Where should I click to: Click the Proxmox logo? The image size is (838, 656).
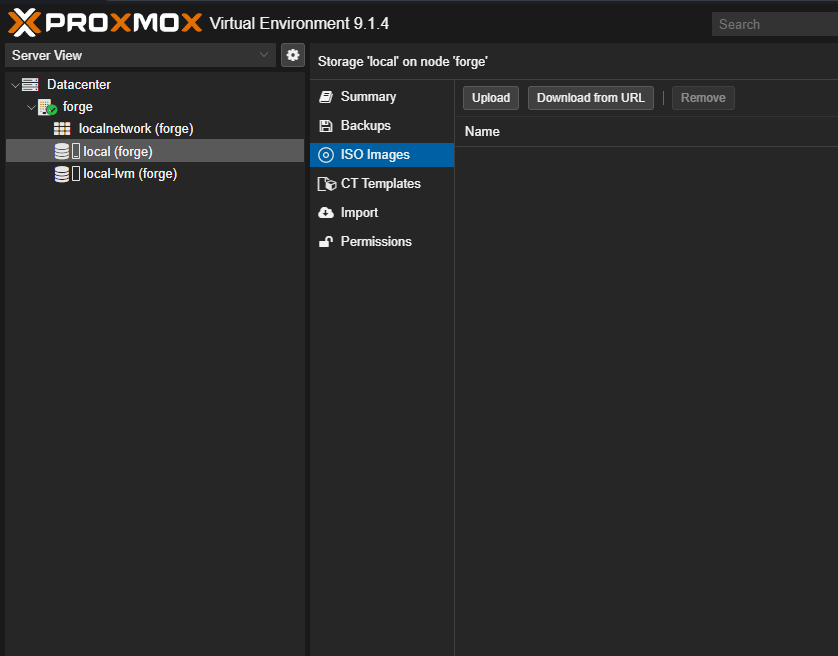pyautogui.click(x=105, y=23)
